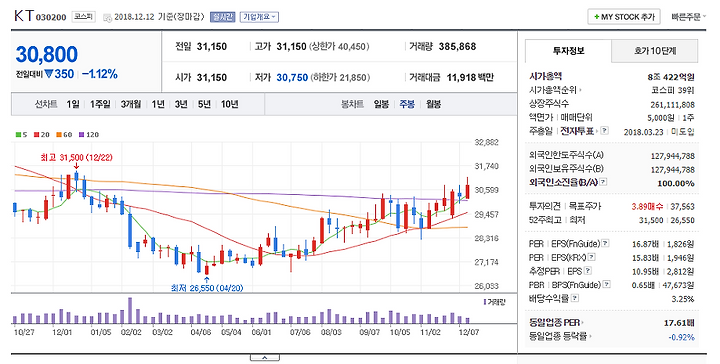Click the MY STOCK 추가 button
720x364 pixels.
tap(624, 17)
